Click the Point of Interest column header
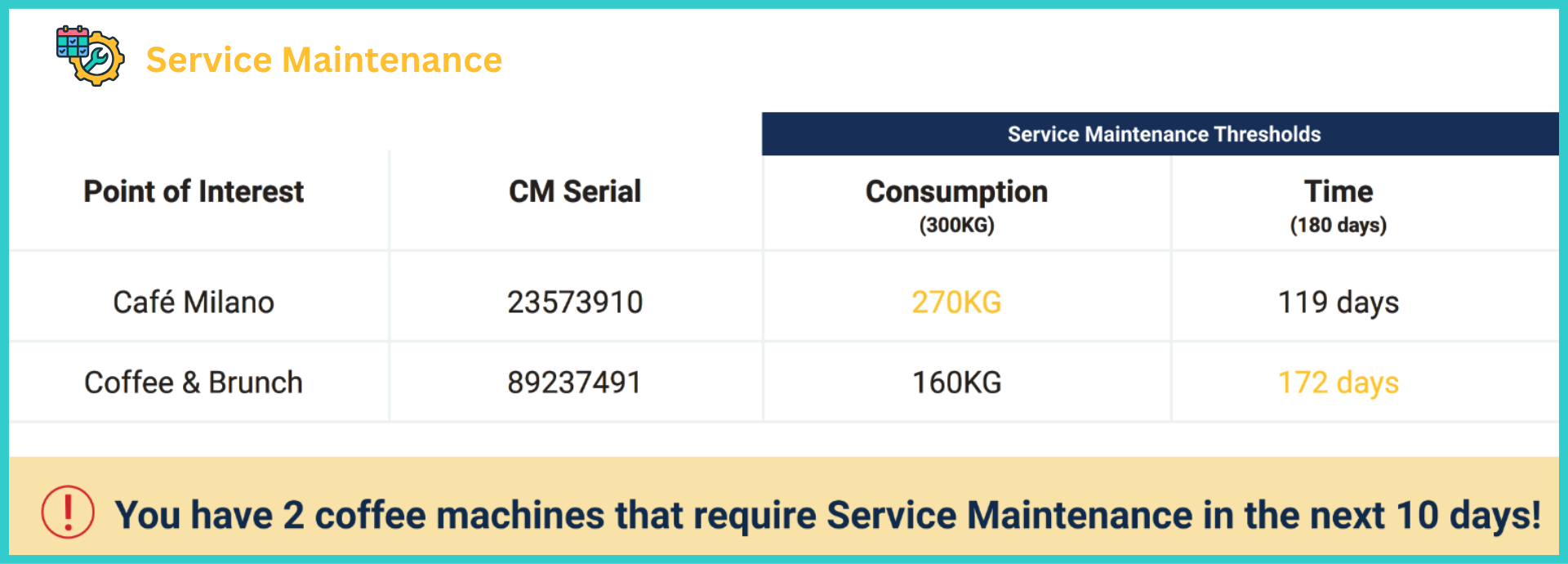 194,192
